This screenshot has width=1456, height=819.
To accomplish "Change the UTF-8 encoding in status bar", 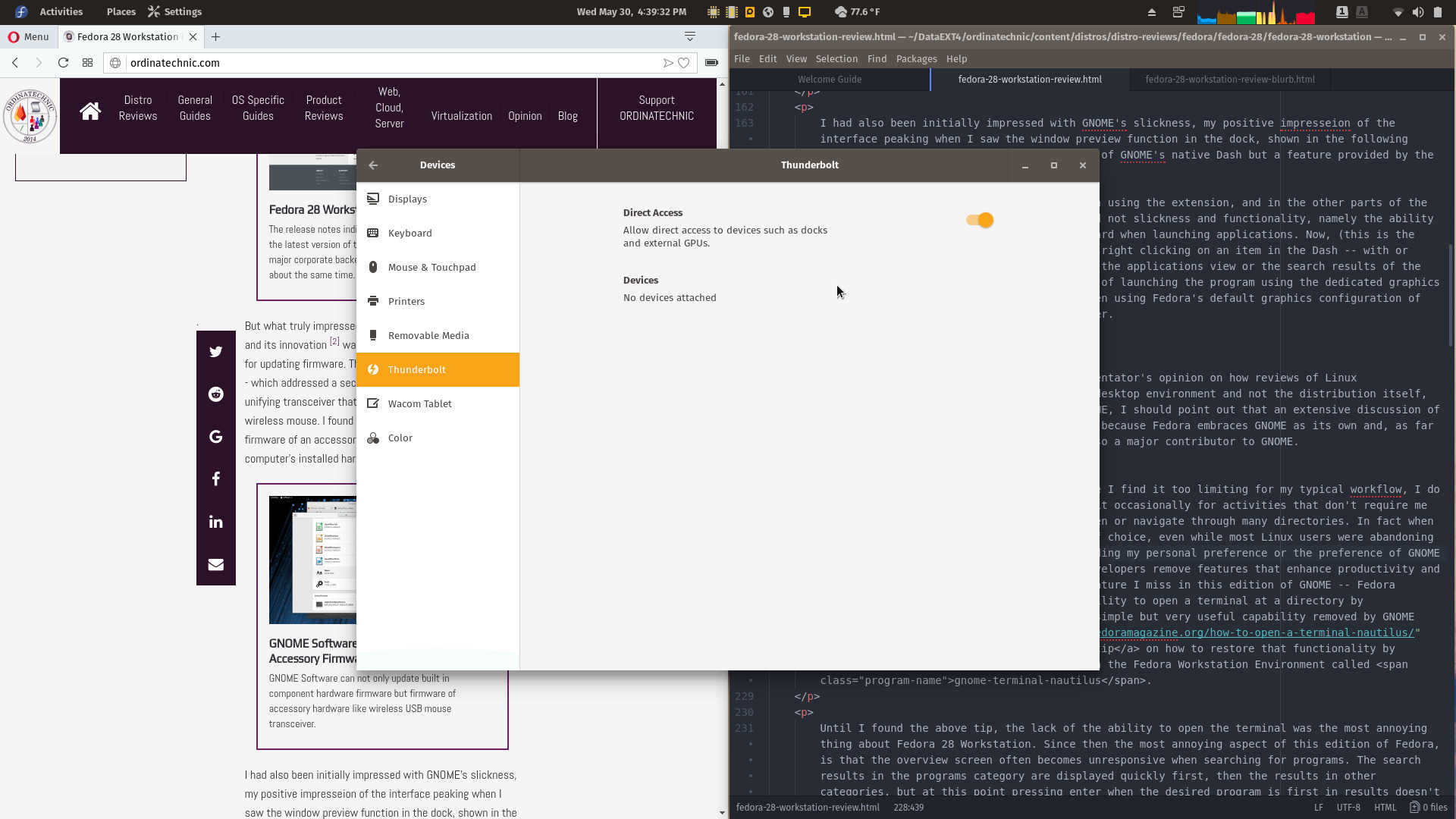I will [x=1348, y=808].
